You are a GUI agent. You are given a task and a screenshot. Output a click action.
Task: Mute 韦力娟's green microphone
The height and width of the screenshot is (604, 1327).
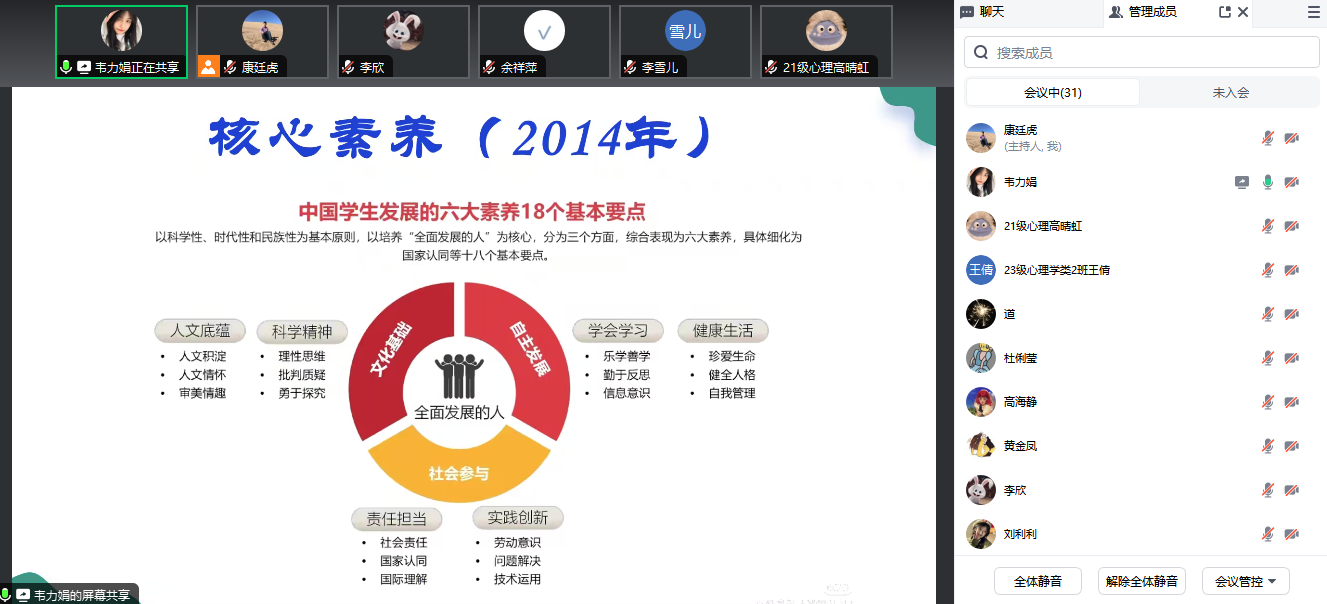pos(1268,182)
